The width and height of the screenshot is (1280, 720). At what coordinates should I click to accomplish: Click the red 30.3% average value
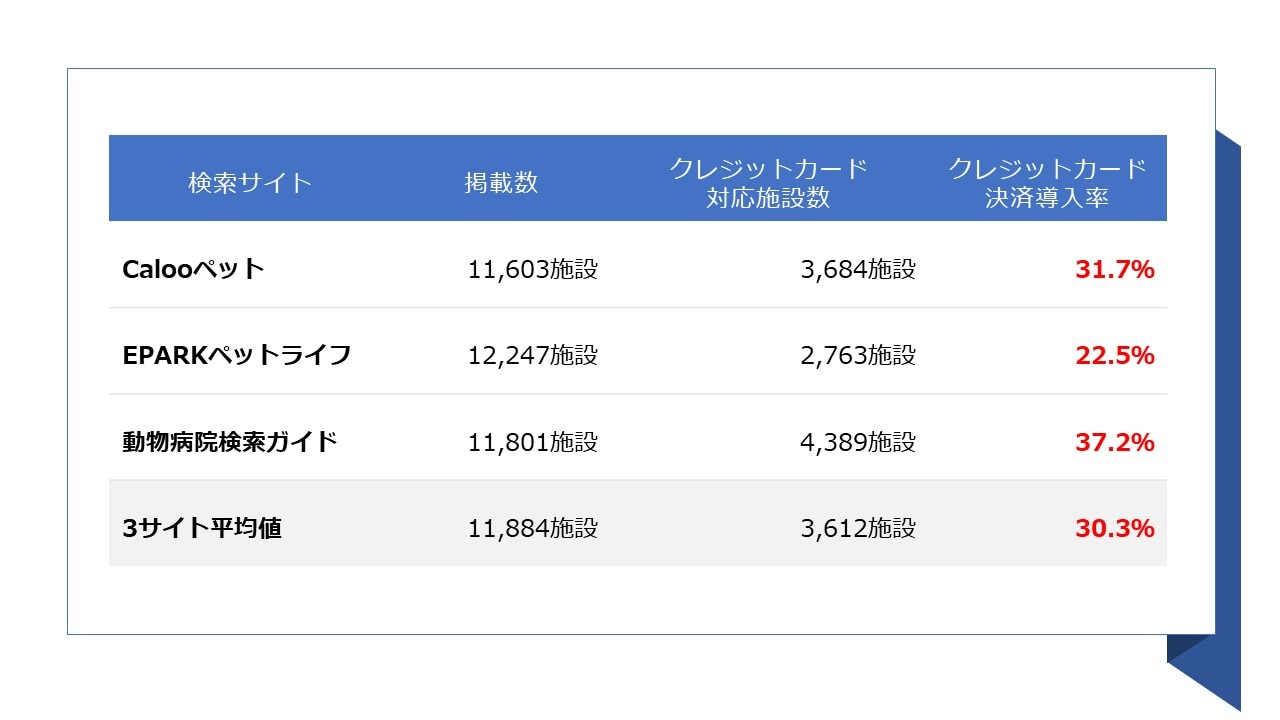(1115, 528)
